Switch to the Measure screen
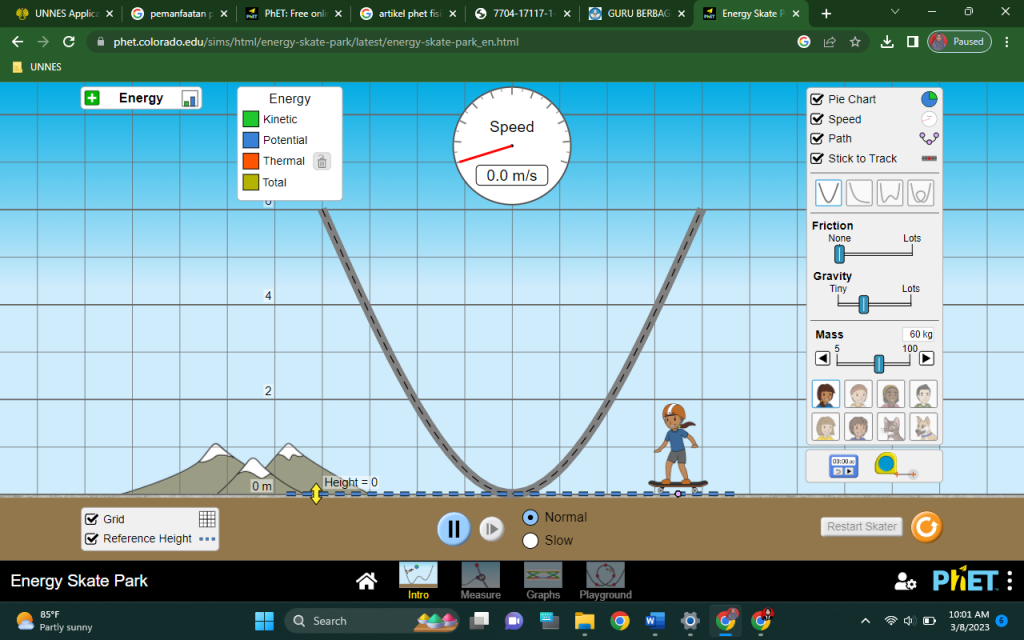The image size is (1024, 640). 480,580
